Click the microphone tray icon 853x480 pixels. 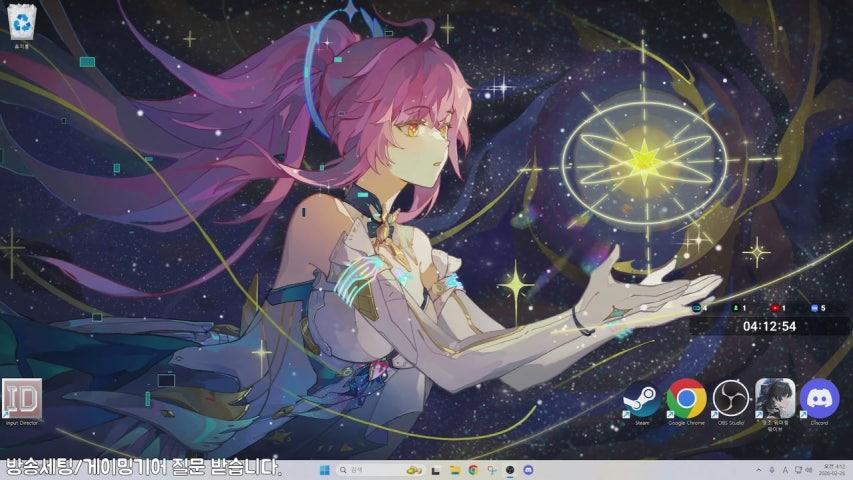click(772, 470)
